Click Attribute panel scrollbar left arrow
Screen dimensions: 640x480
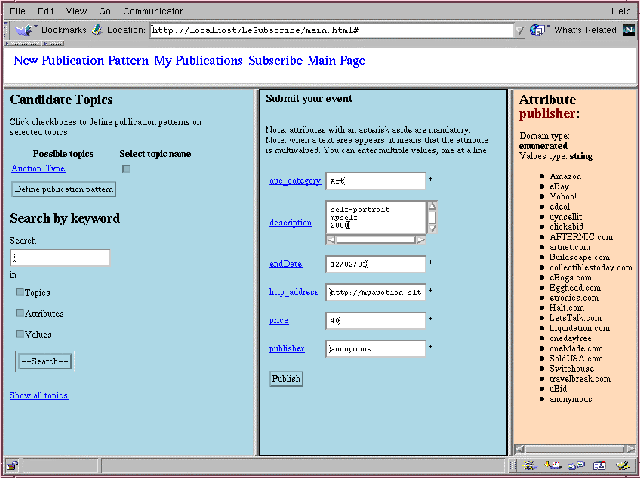click(x=520, y=449)
